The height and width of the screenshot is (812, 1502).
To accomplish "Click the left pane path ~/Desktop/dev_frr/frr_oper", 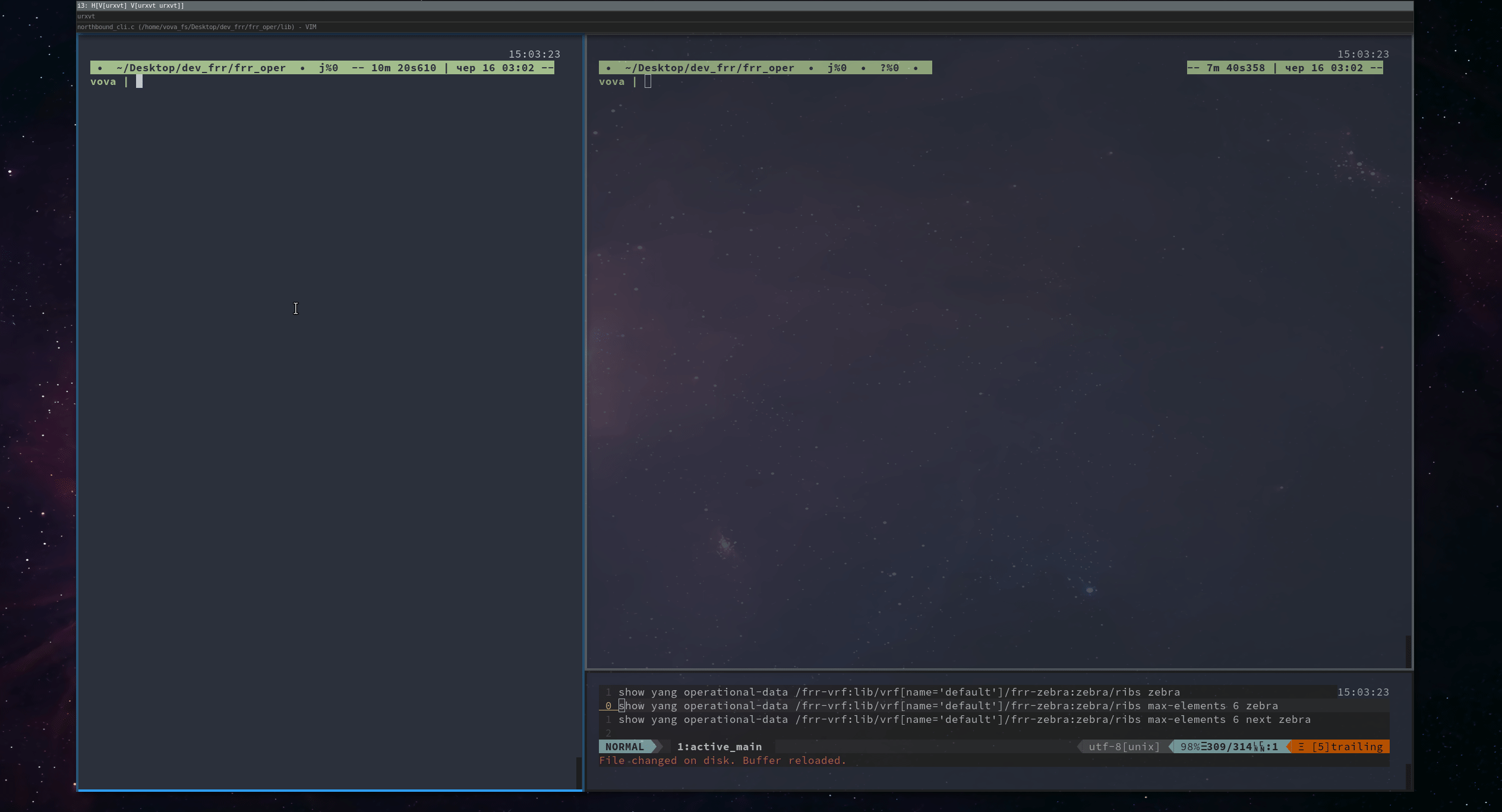I will tap(201, 68).
